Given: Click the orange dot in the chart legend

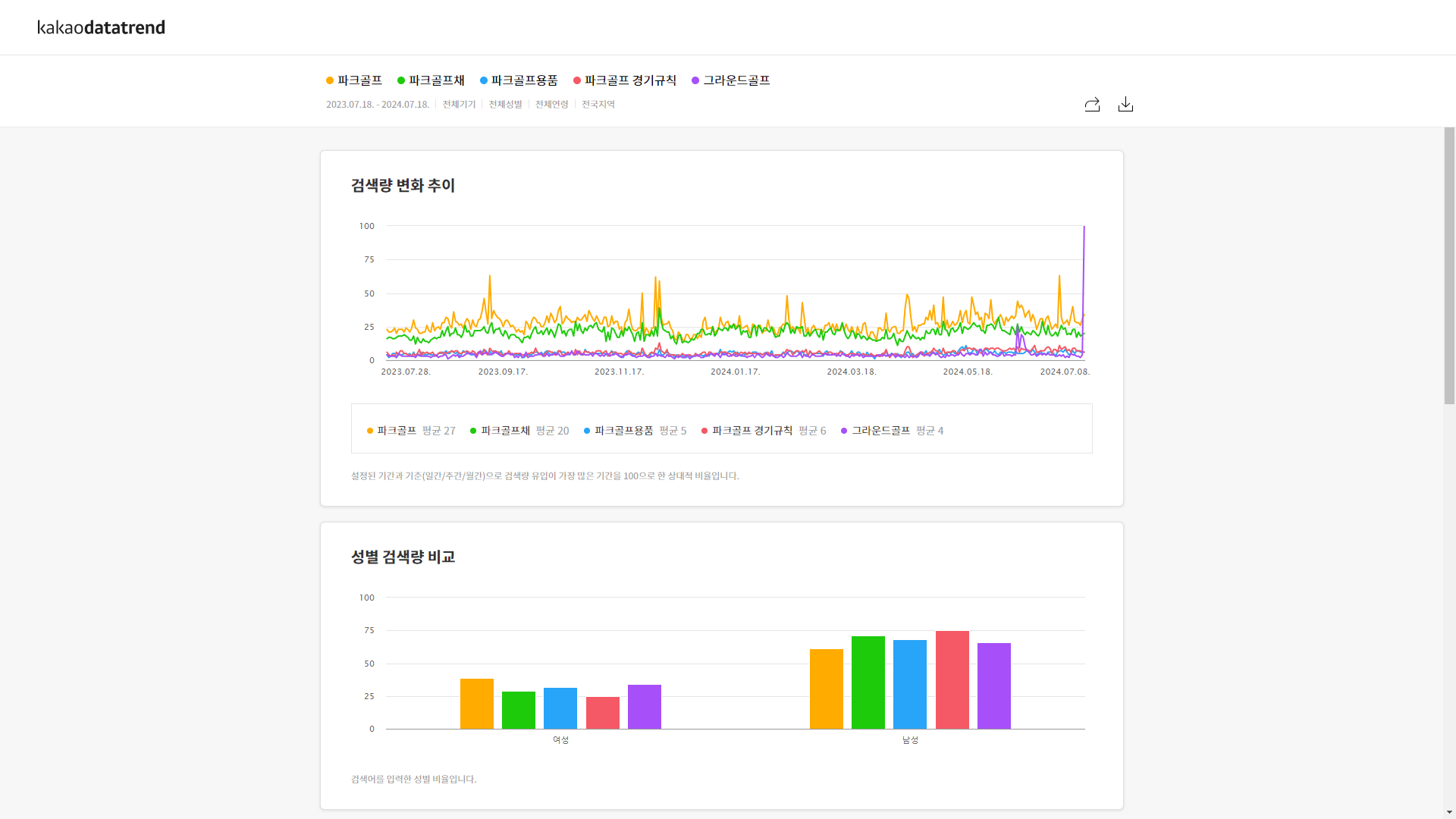Looking at the screenshot, I should 369,430.
